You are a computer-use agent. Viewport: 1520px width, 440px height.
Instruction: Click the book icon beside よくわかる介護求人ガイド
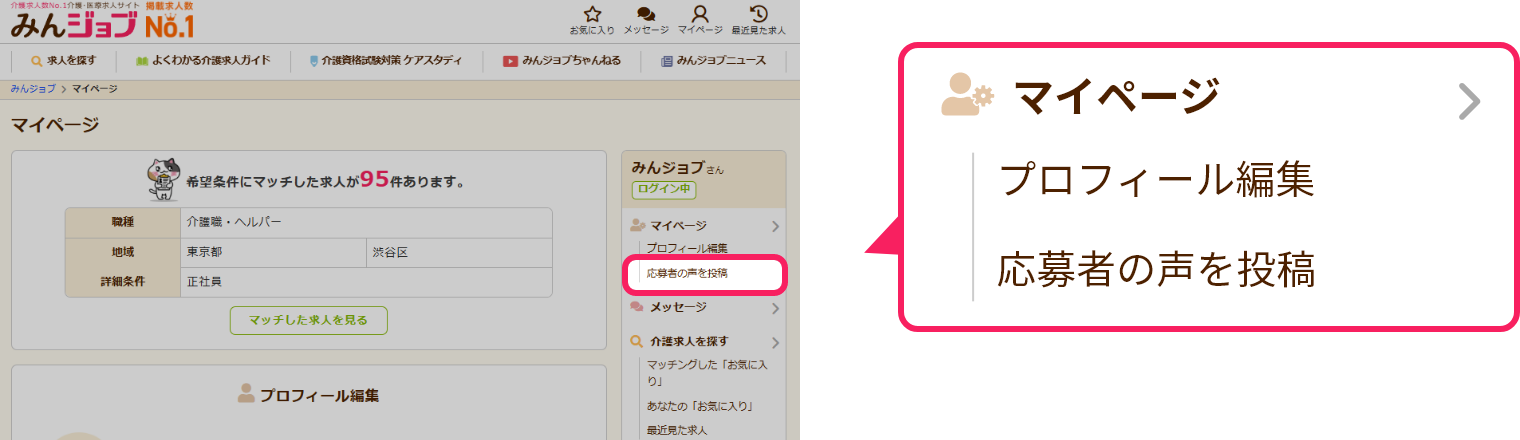pos(142,61)
